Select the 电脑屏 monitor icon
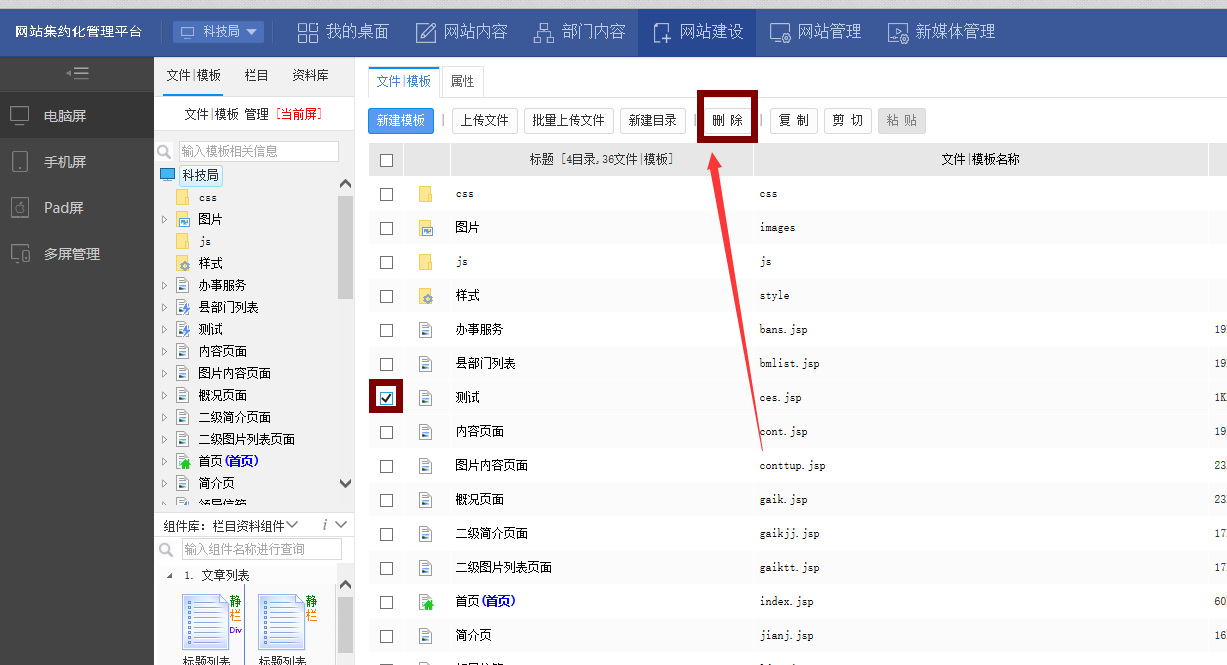This screenshot has width=1227, height=665. click(20, 115)
